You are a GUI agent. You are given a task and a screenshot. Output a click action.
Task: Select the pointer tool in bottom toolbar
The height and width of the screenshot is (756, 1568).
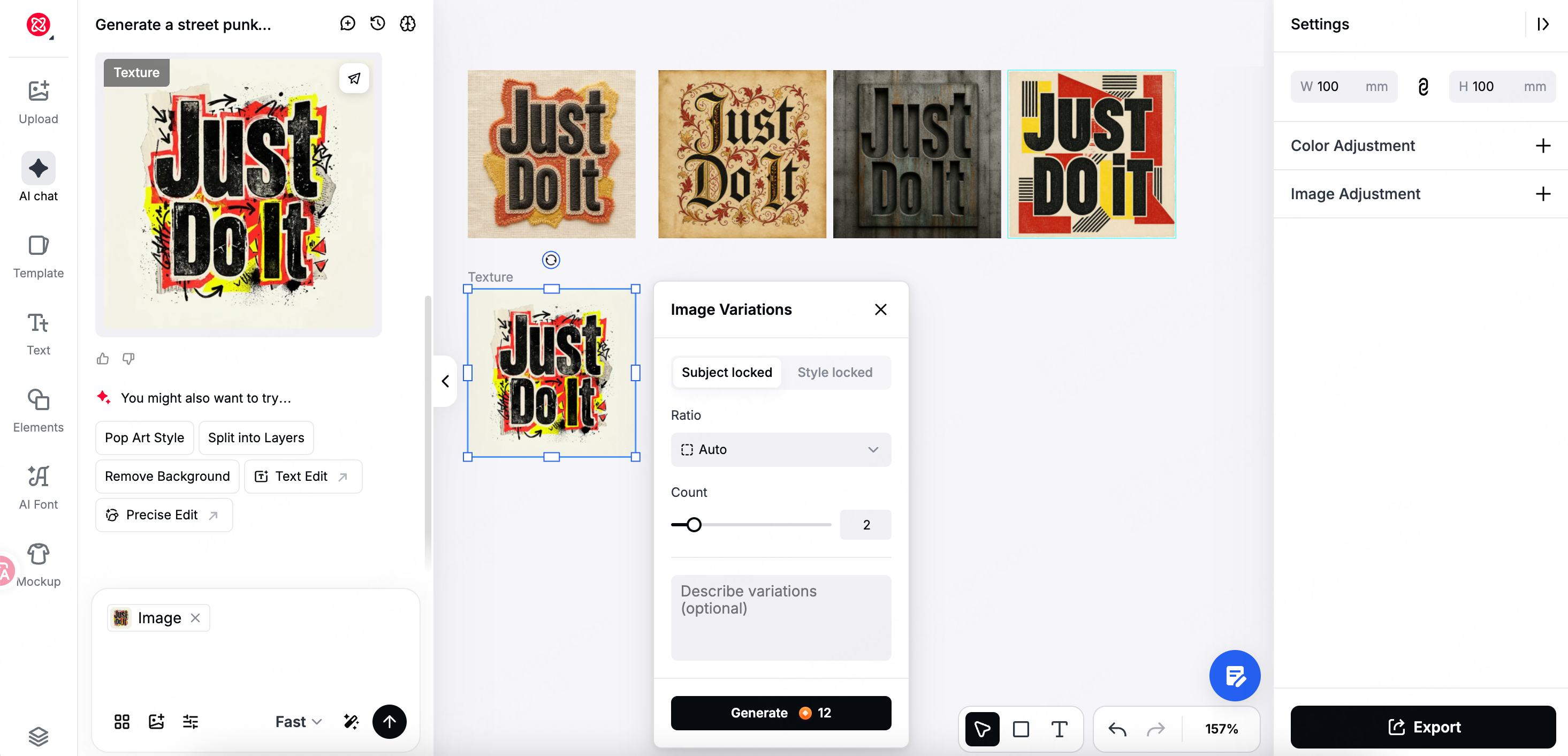(x=983, y=729)
